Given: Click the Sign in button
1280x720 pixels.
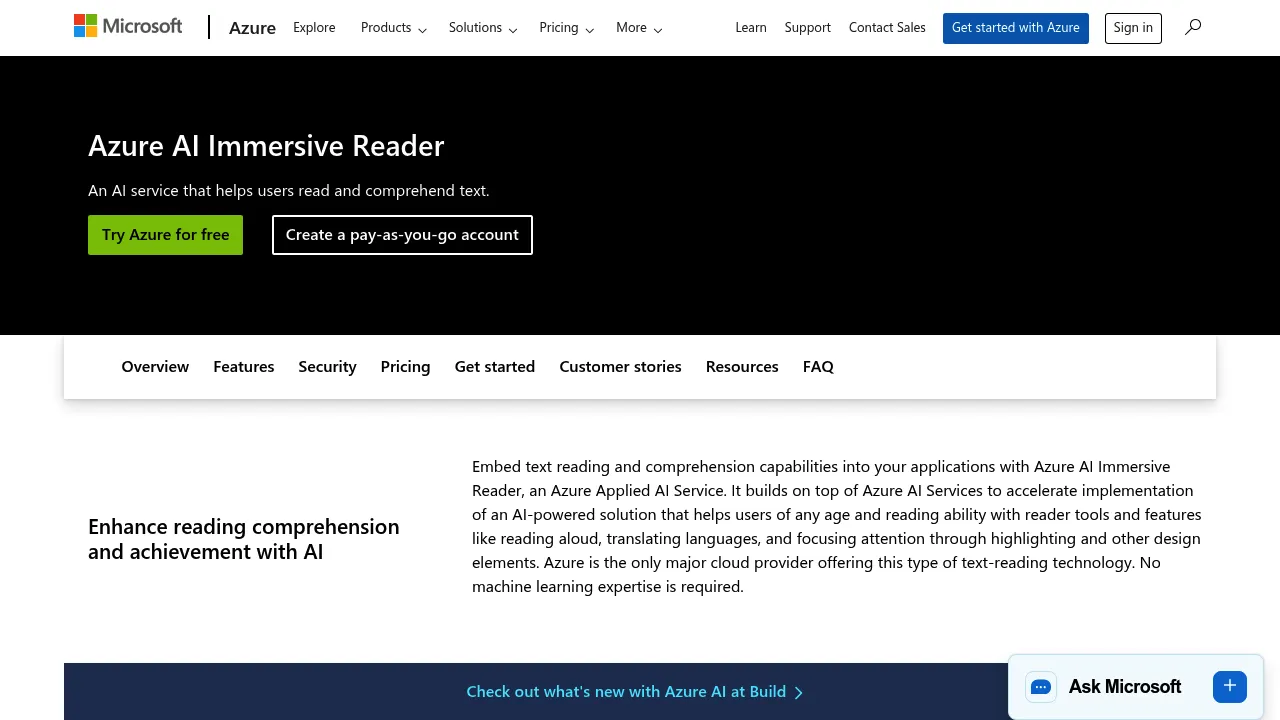Looking at the screenshot, I should (x=1133, y=28).
